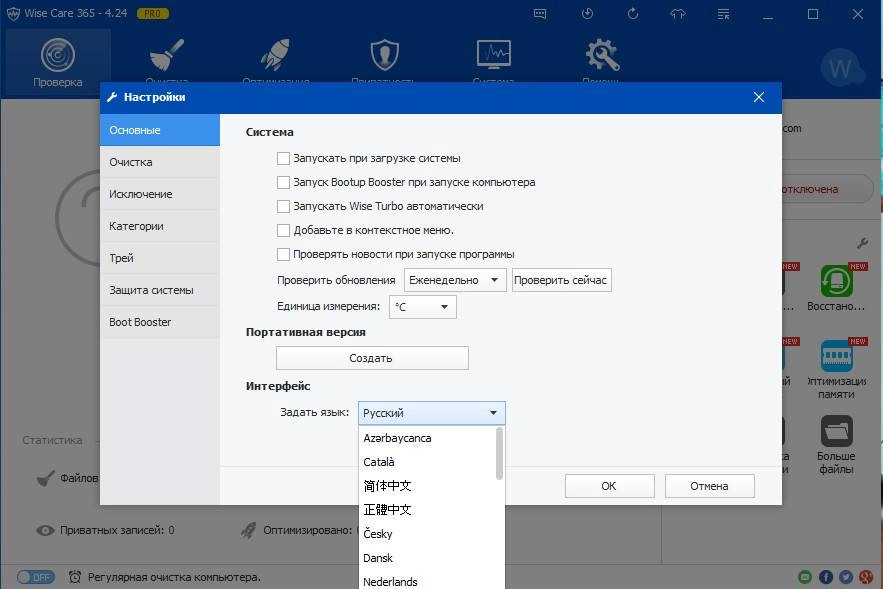The height and width of the screenshot is (589, 883).
Task: Close the Настройки dialog
Action: point(759,97)
